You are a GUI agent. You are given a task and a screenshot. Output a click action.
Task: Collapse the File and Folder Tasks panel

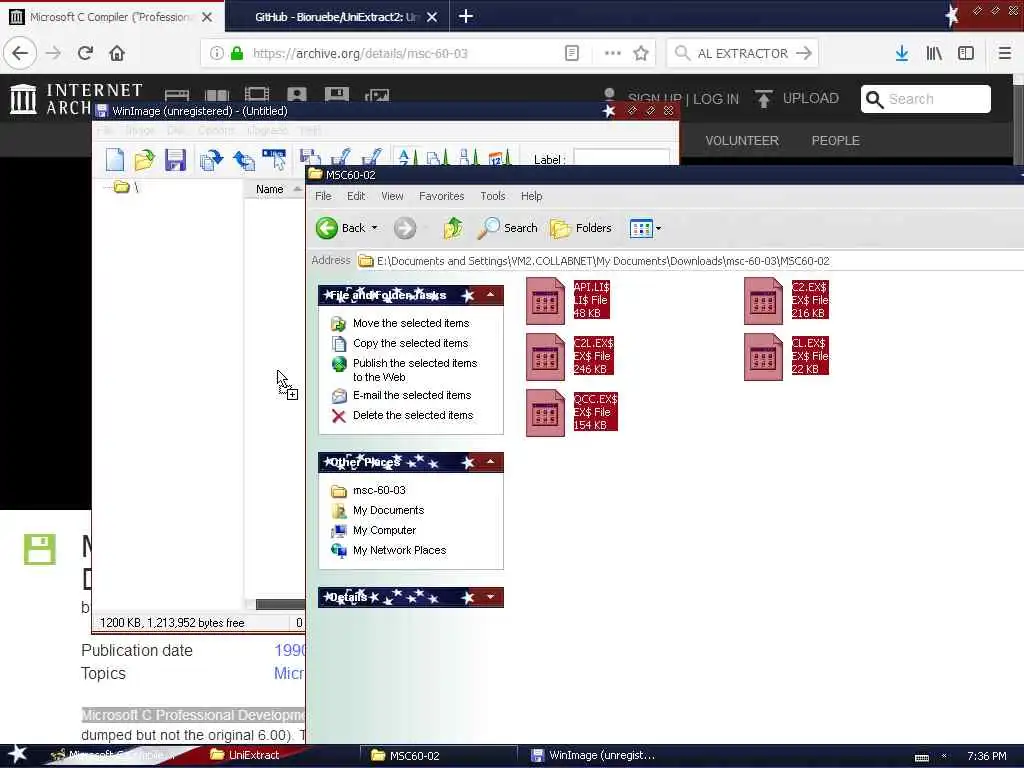point(490,295)
